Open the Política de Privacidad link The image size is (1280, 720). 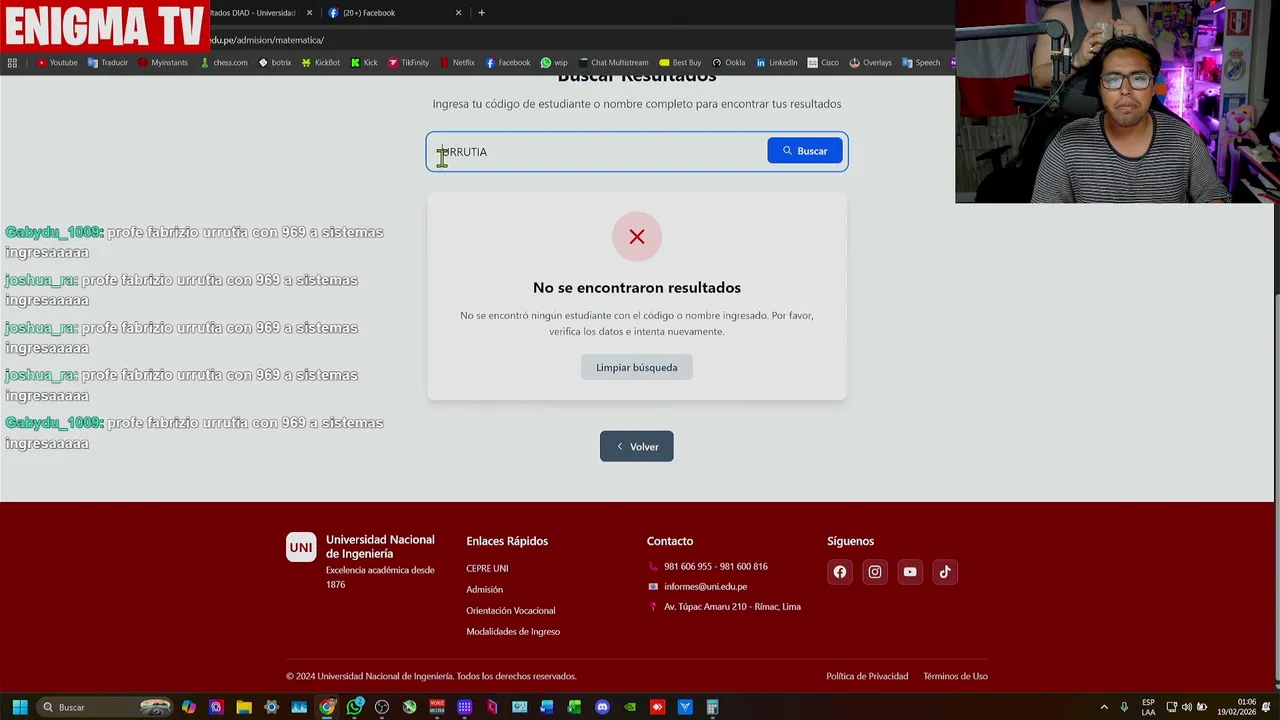pyautogui.click(x=867, y=676)
